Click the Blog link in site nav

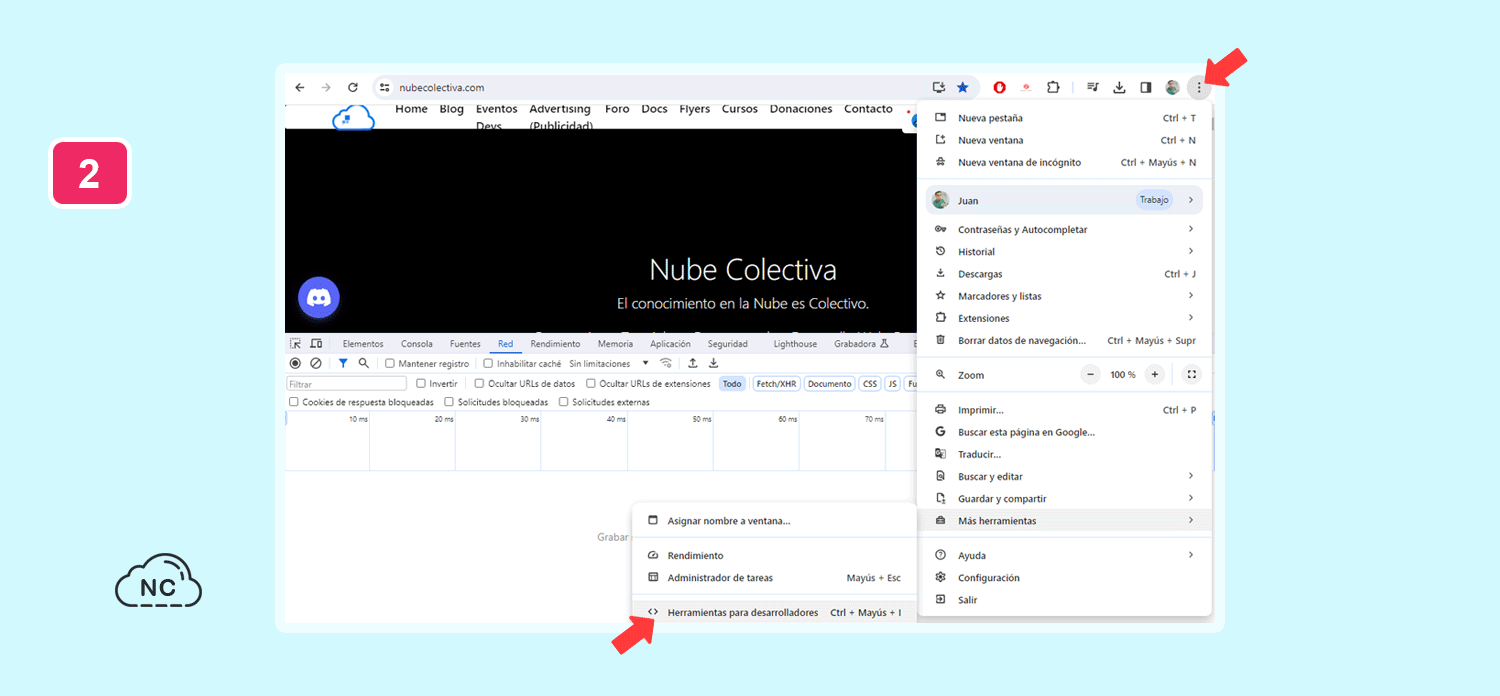click(x=452, y=109)
